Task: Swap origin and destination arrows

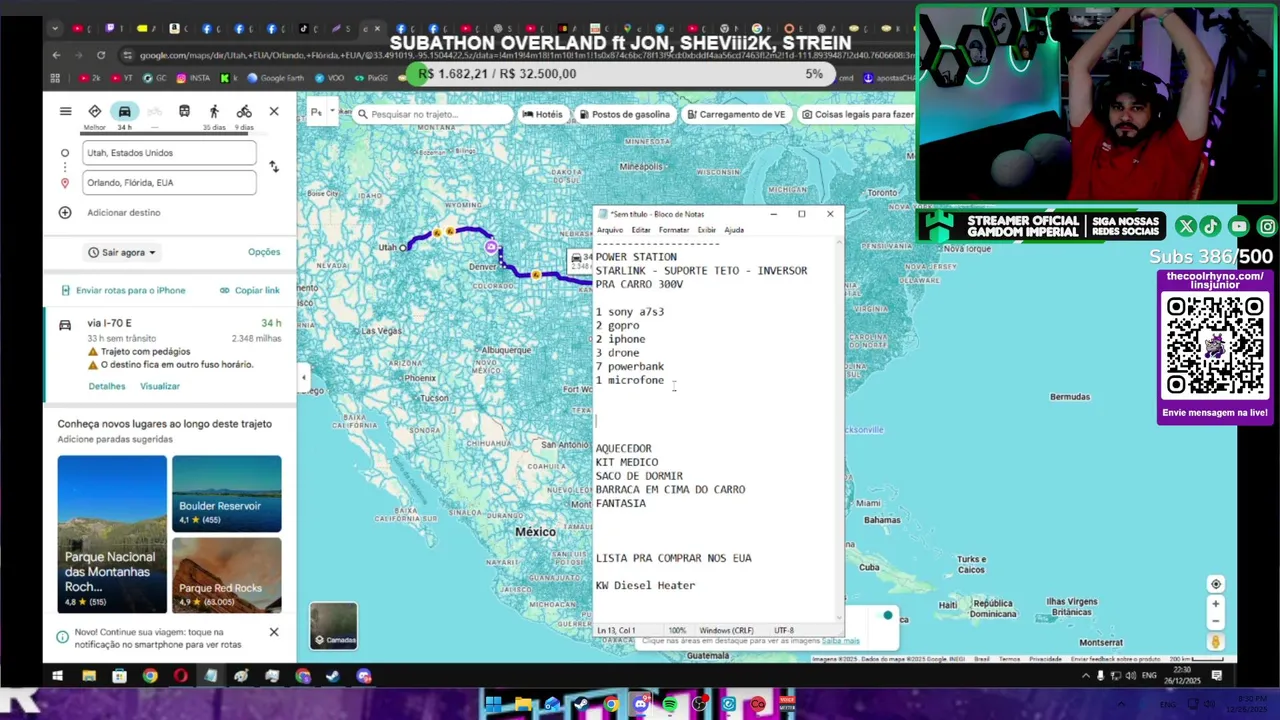Action: pos(274,167)
